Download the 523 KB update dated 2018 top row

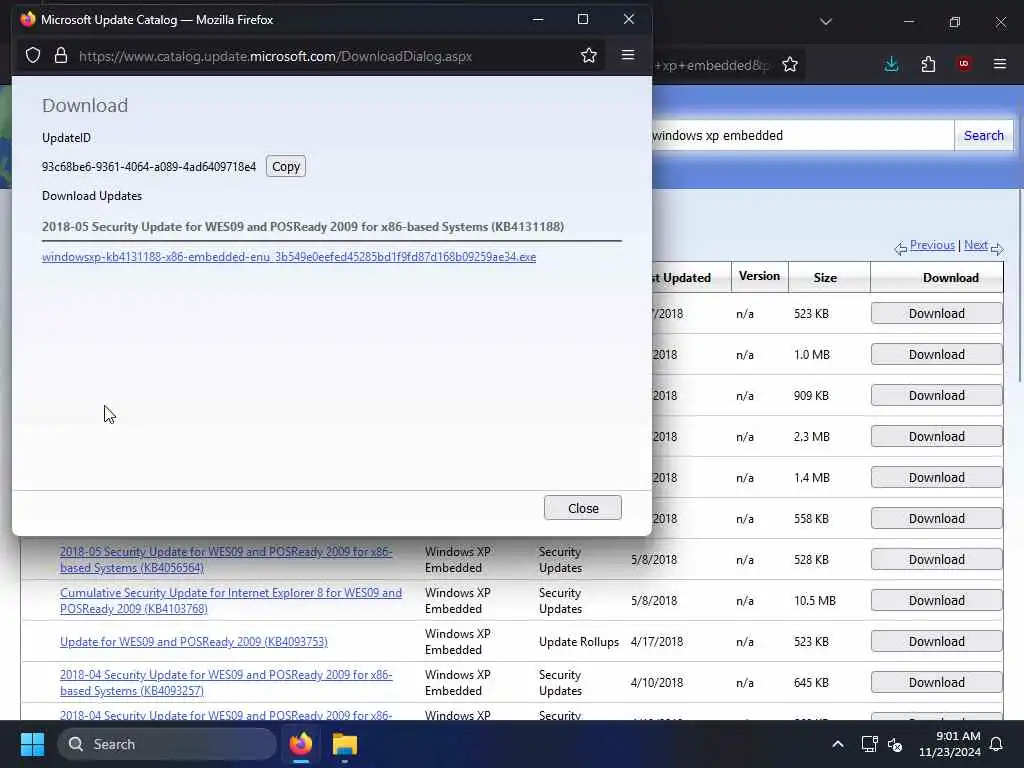point(936,313)
